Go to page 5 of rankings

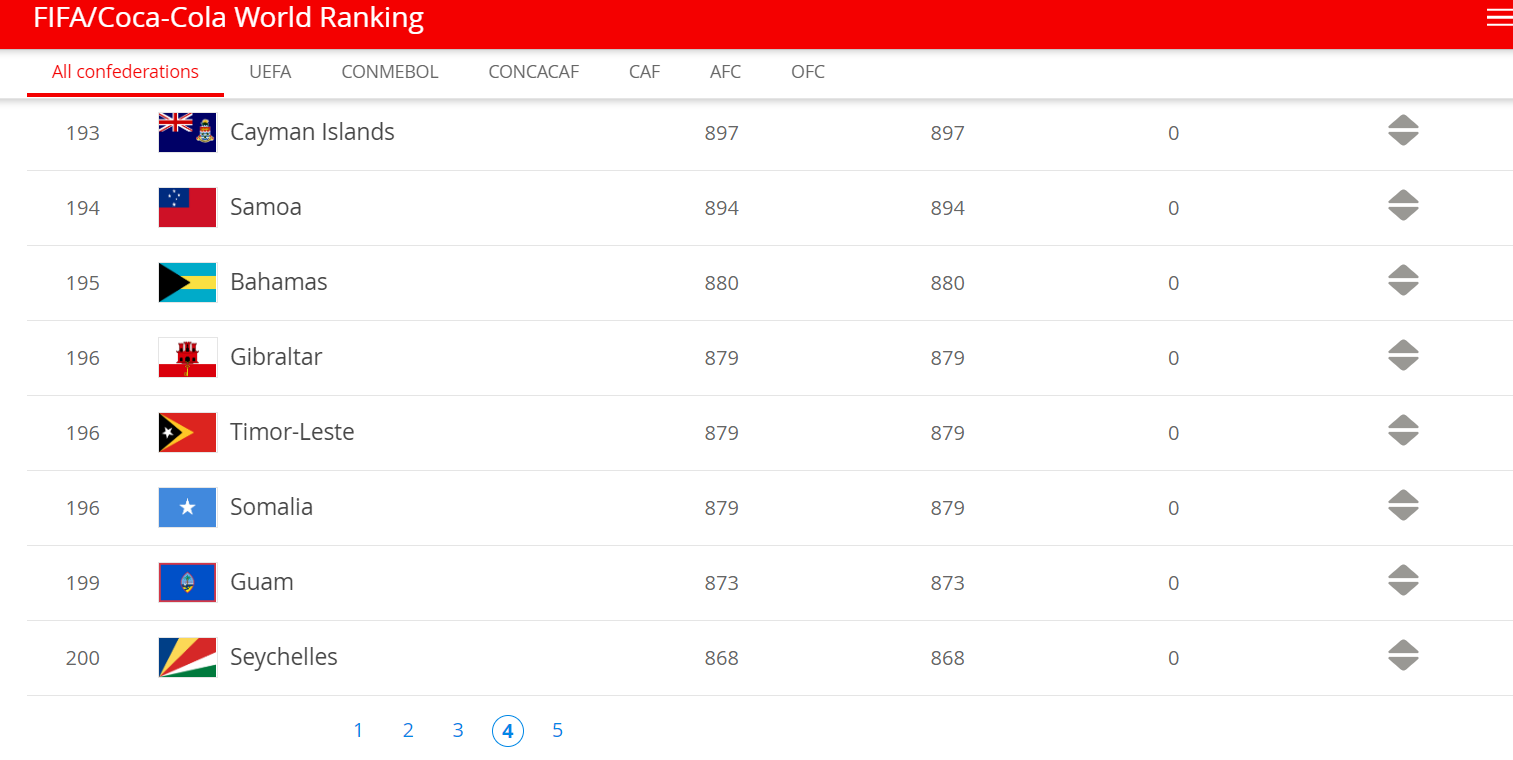click(558, 731)
